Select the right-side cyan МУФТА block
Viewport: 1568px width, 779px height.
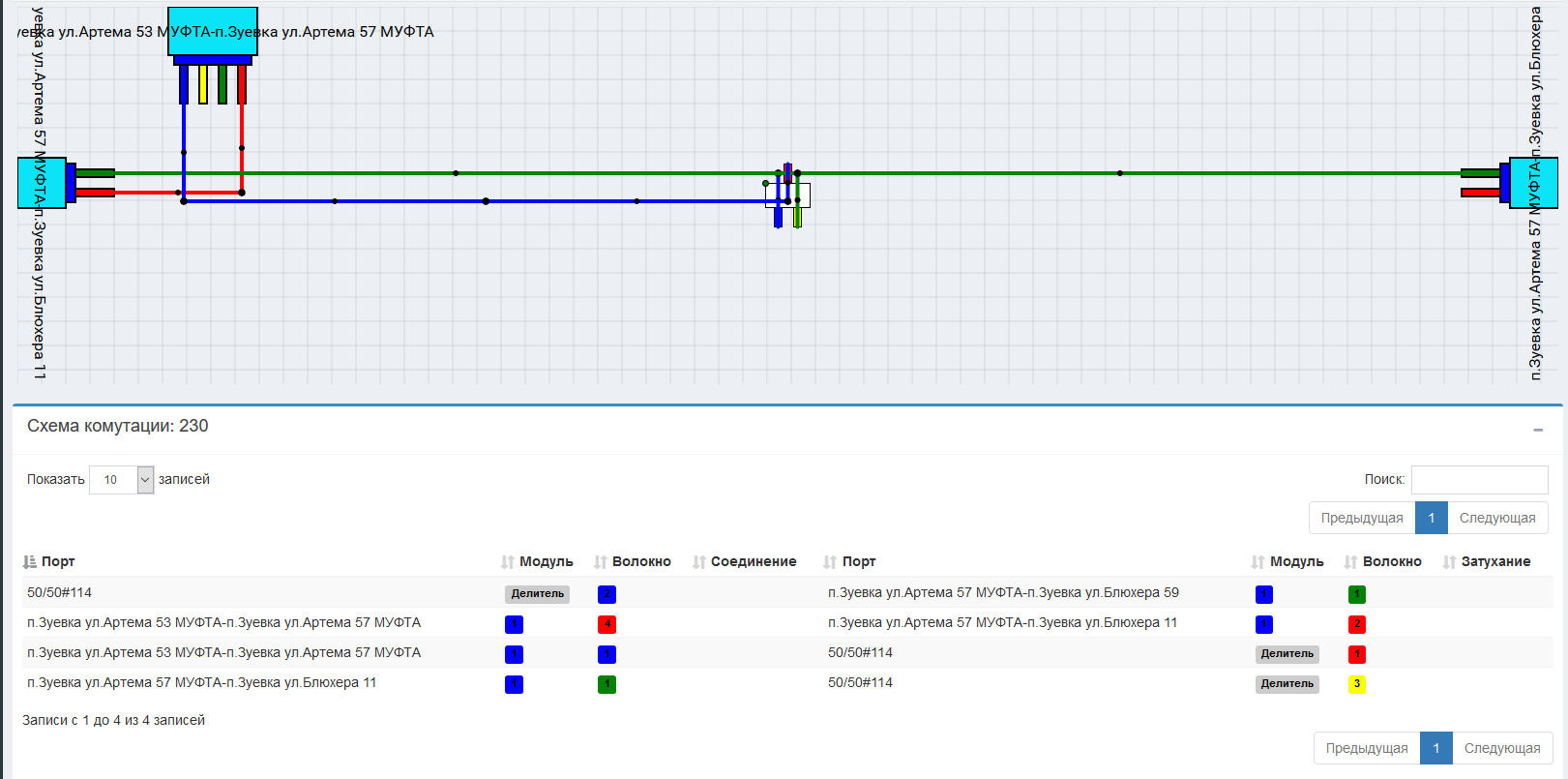point(1533,183)
